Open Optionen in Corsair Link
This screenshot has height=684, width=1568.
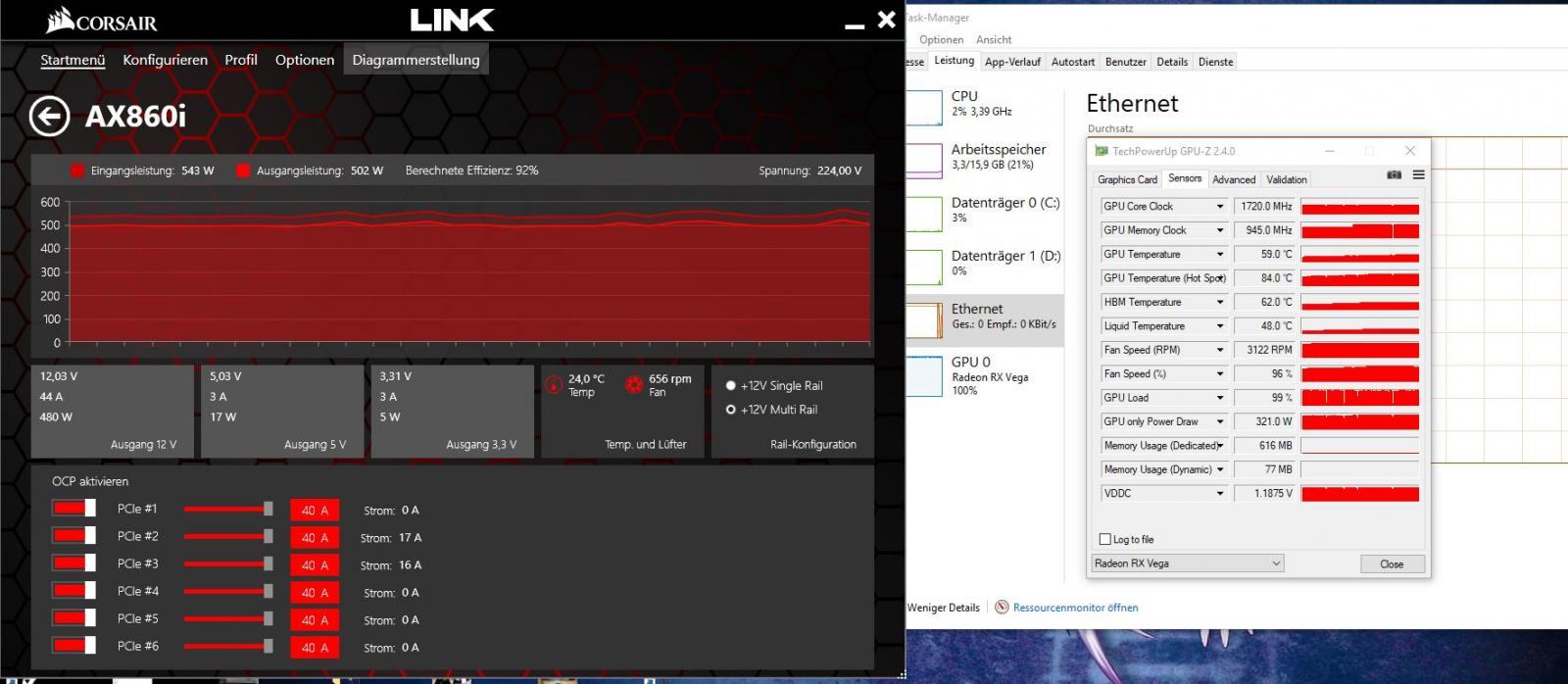coord(305,60)
